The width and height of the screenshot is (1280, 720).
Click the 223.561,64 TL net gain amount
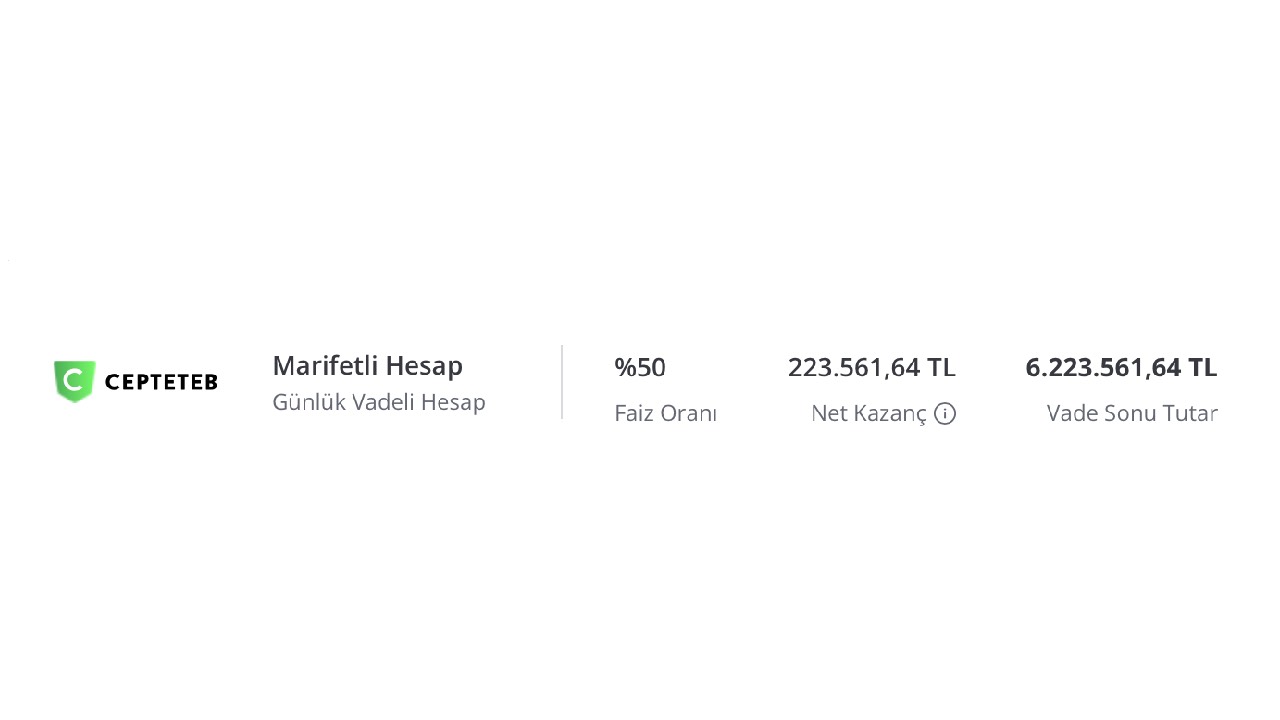(x=872, y=367)
